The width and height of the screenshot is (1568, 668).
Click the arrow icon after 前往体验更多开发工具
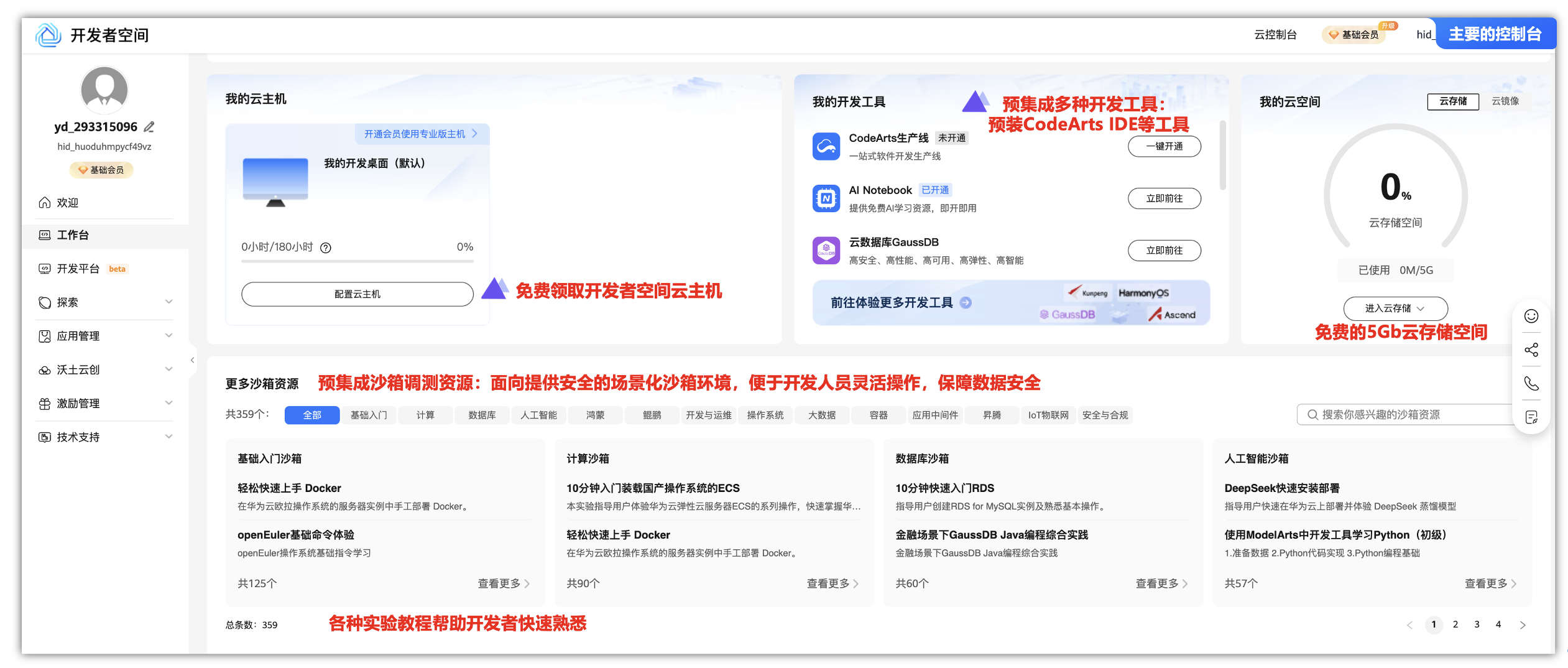(x=966, y=303)
